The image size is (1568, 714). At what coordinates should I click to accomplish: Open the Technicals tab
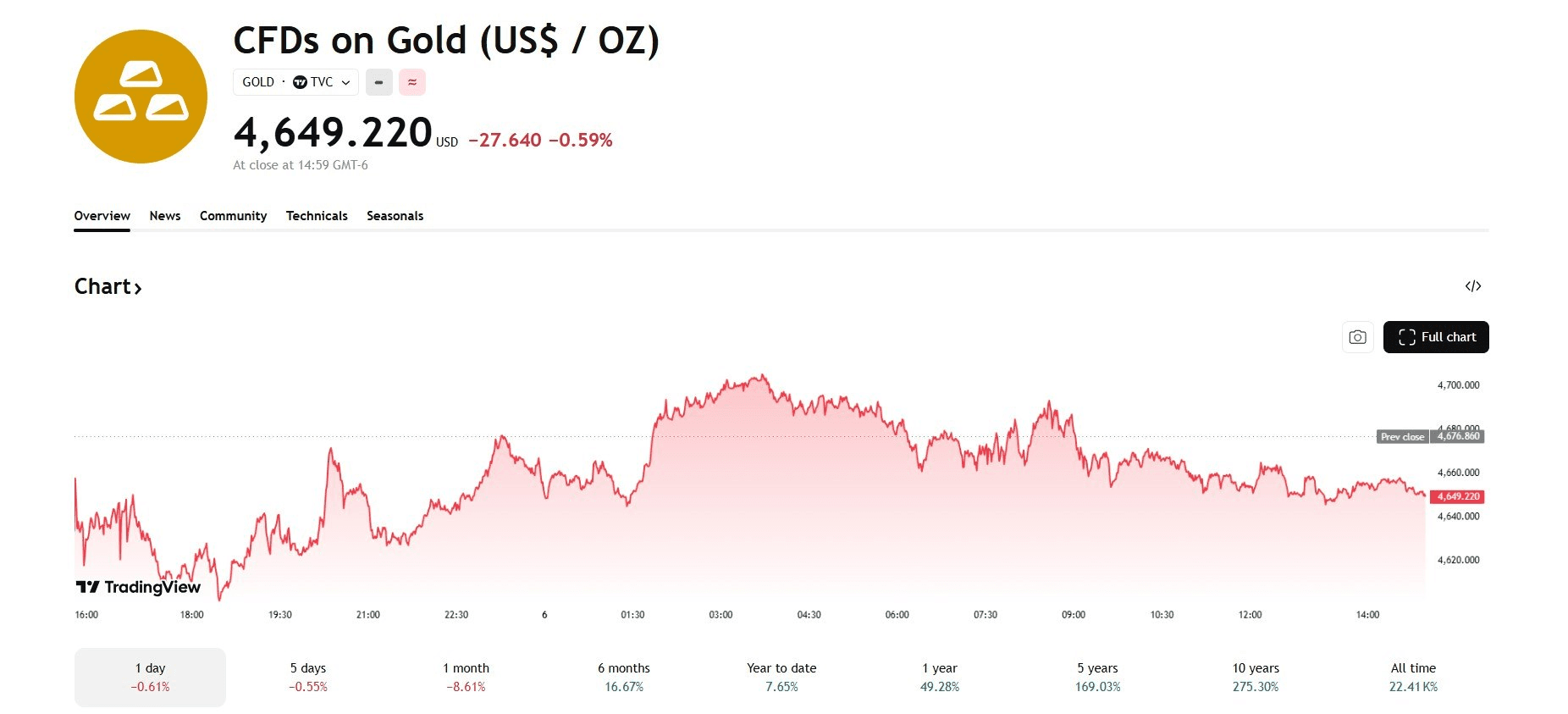coord(317,216)
